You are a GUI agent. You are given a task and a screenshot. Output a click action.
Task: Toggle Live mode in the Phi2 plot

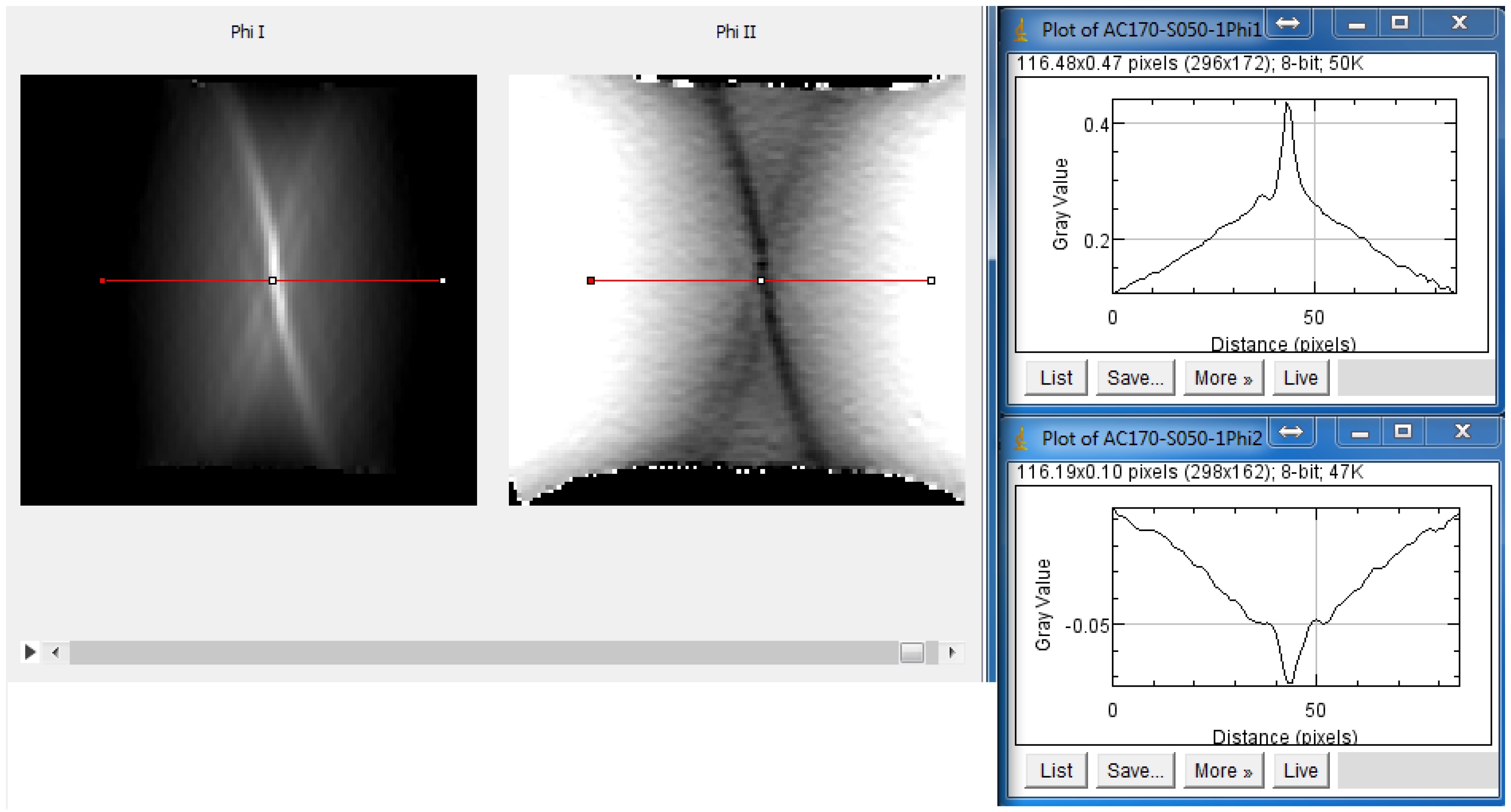click(x=1301, y=770)
